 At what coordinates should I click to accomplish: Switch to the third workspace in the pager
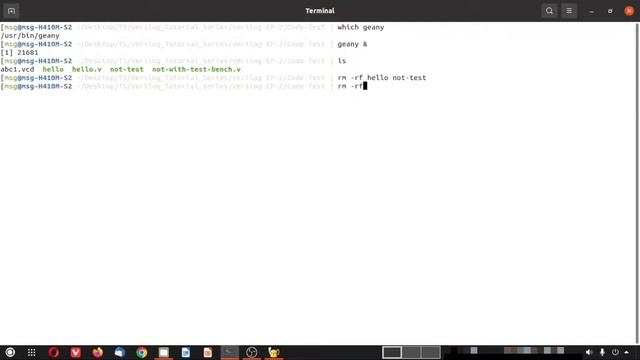click(x=431, y=352)
